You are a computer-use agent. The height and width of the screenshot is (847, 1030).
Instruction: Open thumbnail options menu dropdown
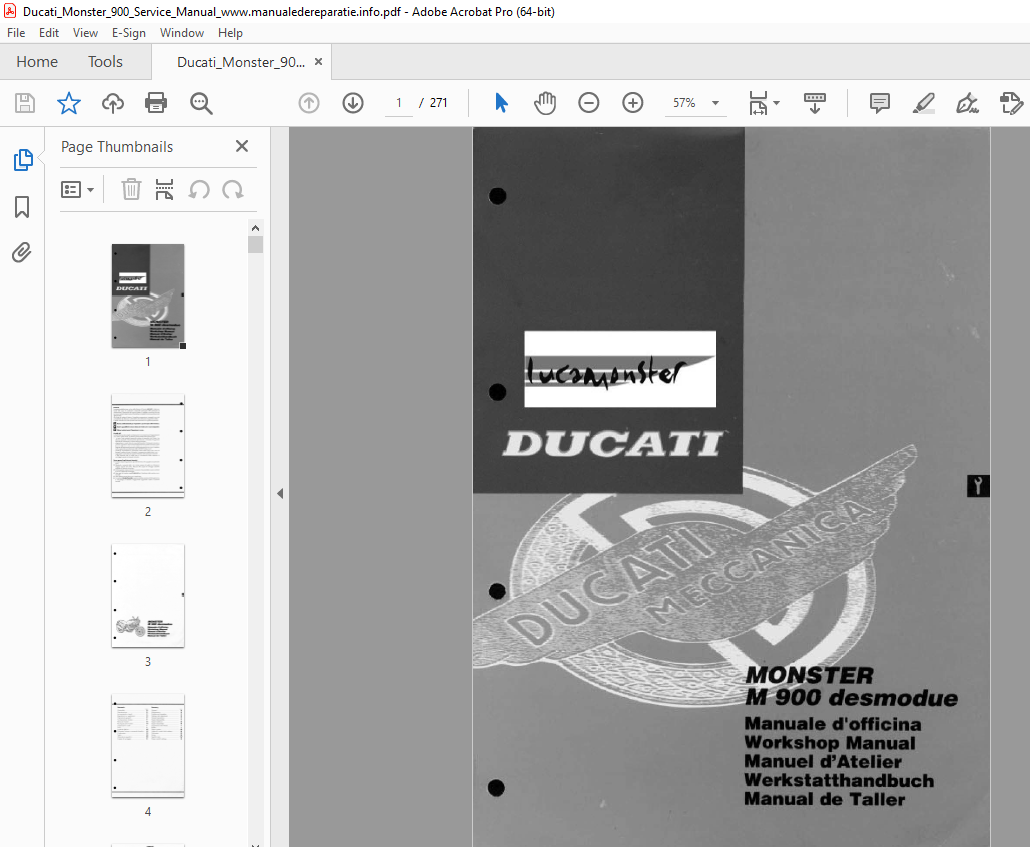(78, 190)
